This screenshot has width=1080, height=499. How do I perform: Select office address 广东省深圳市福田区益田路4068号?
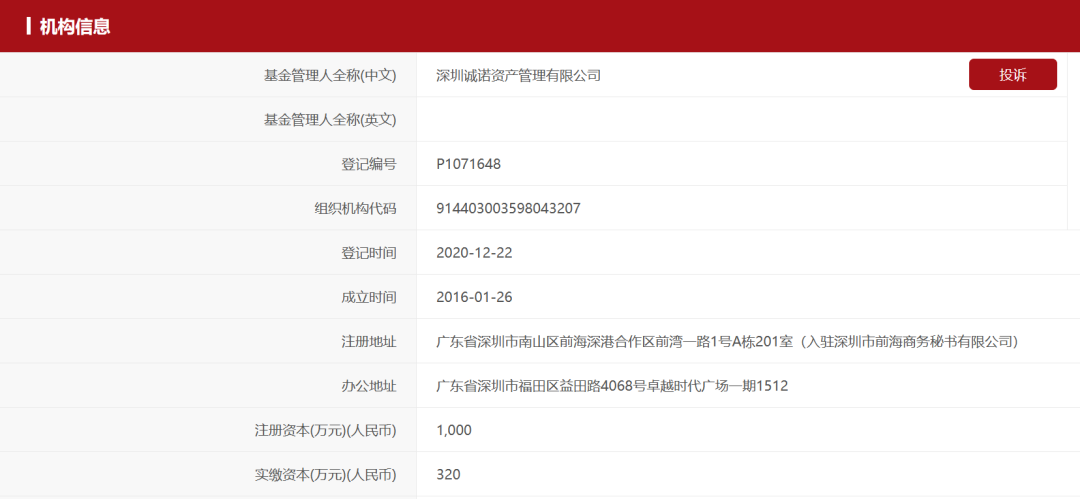click(x=612, y=386)
